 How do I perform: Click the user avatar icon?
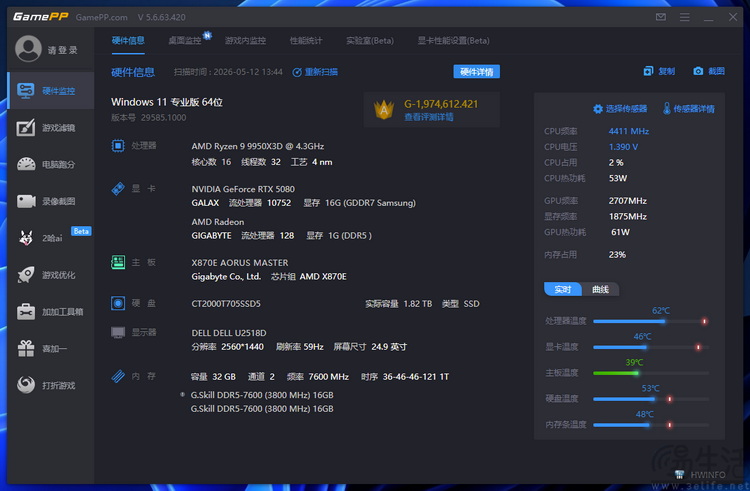[x=28, y=49]
